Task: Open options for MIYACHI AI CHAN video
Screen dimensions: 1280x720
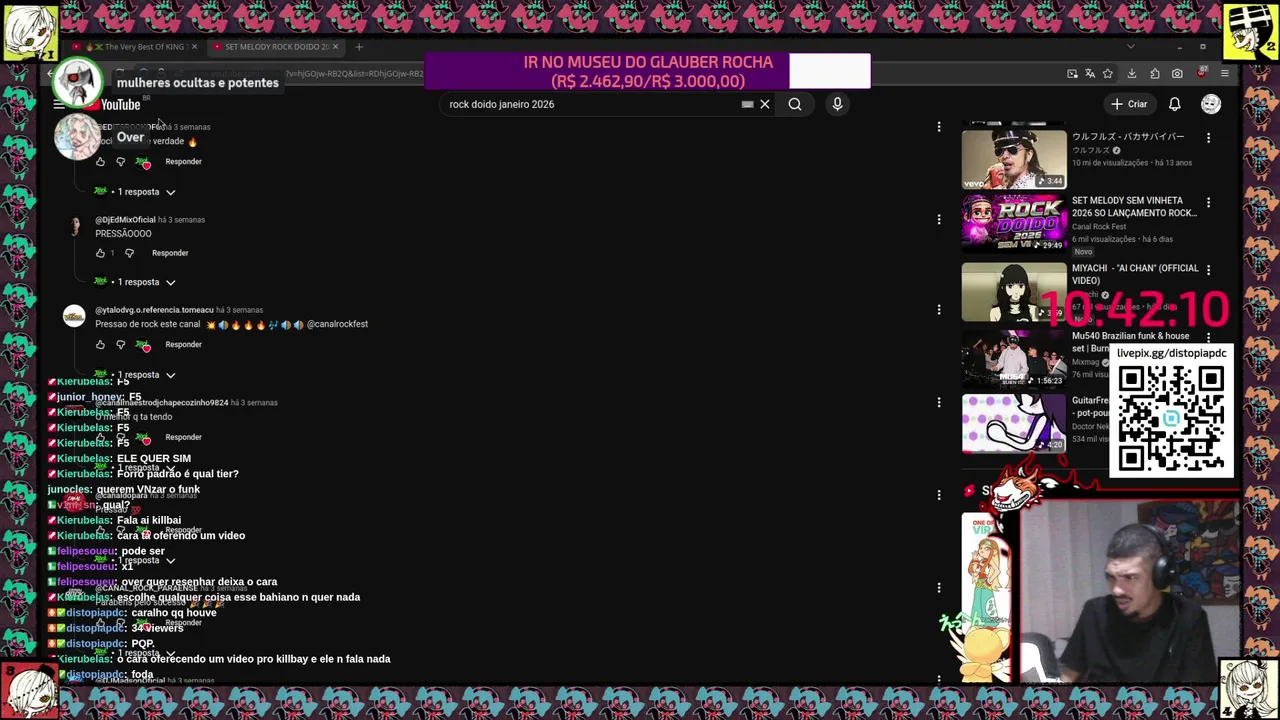Action: click(x=1208, y=270)
